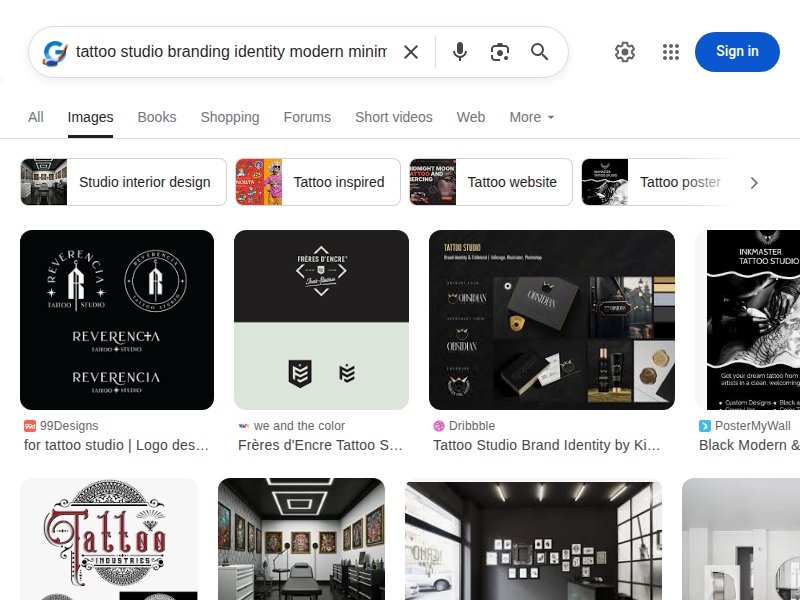Open the Google apps launcher grid
This screenshot has width=800, height=600.
pyautogui.click(x=671, y=52)
